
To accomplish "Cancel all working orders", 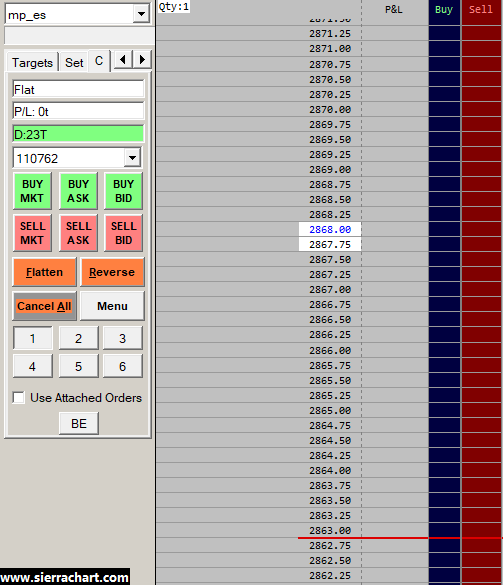I will (x=44, y=306).
